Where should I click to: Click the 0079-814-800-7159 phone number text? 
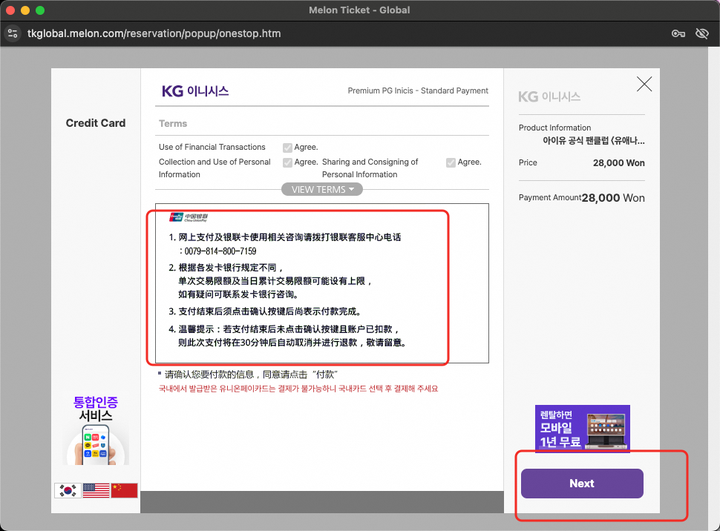(220, 251)
